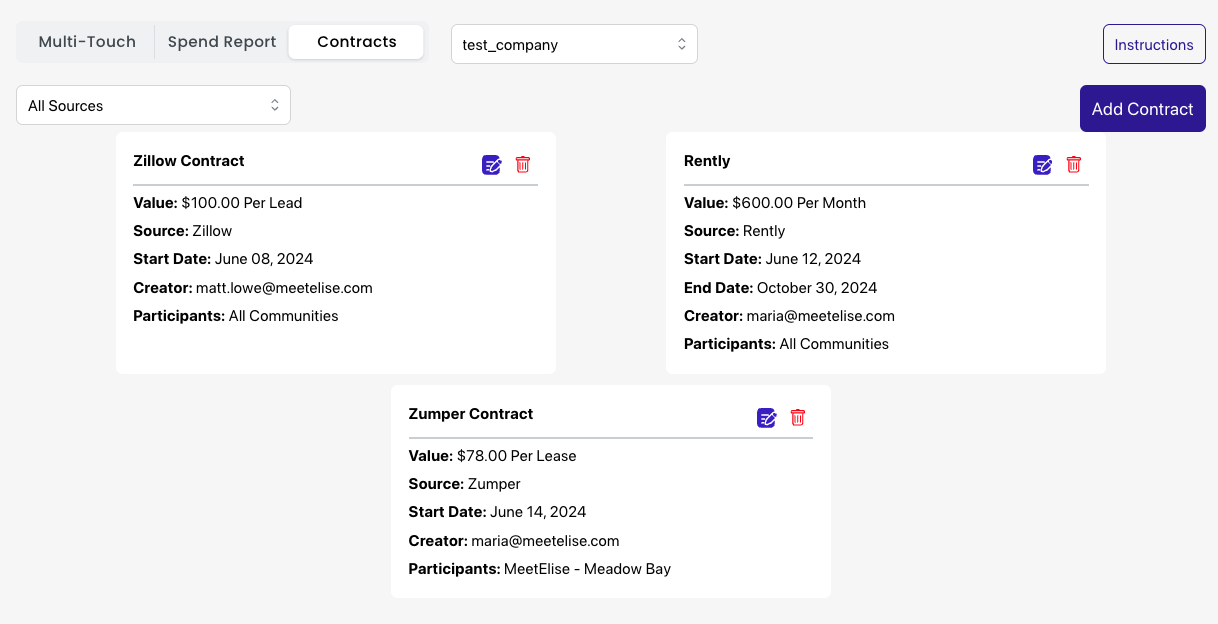
Task: Open the test_company dropdown
Action: click(574, 44)
